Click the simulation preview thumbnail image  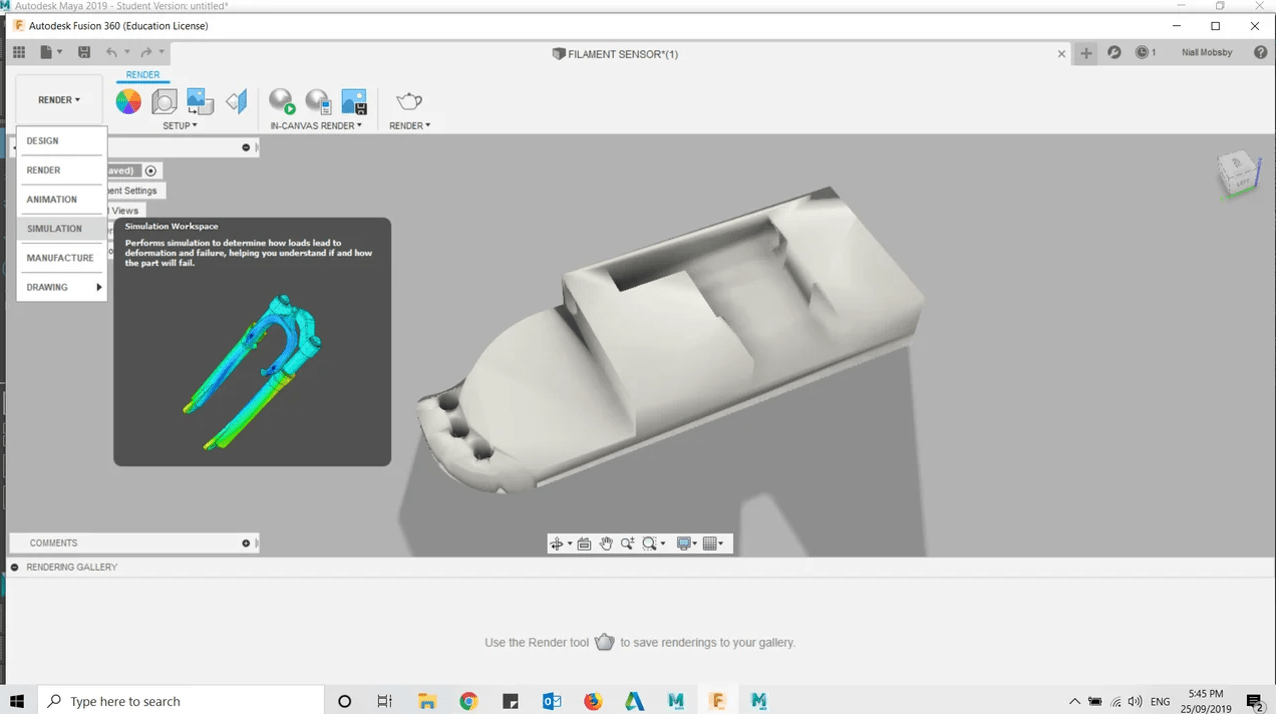point(252,373)
